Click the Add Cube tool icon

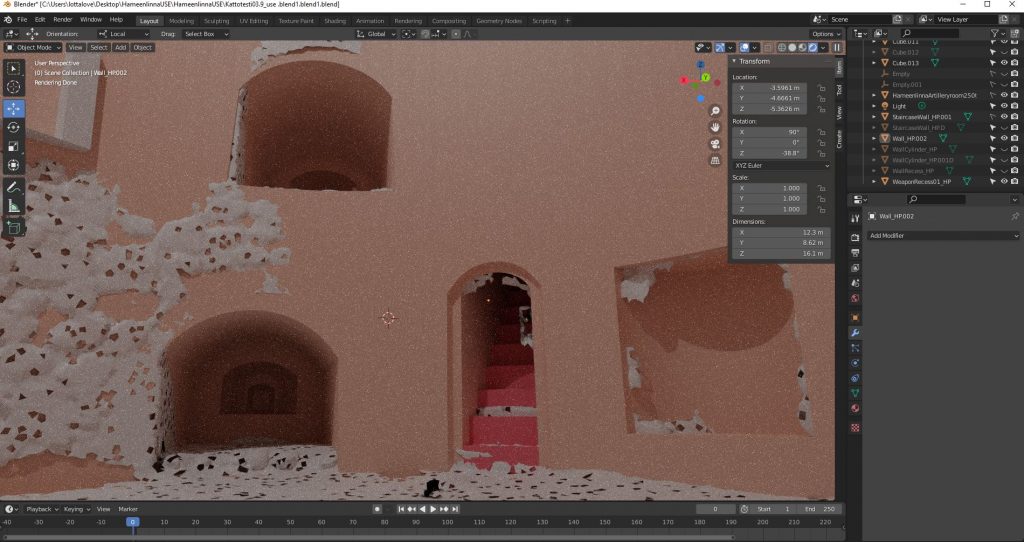coord(14,228)
